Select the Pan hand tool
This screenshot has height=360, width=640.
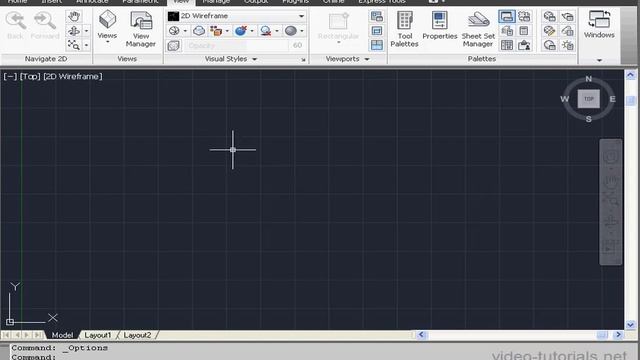tap(74, 17)
